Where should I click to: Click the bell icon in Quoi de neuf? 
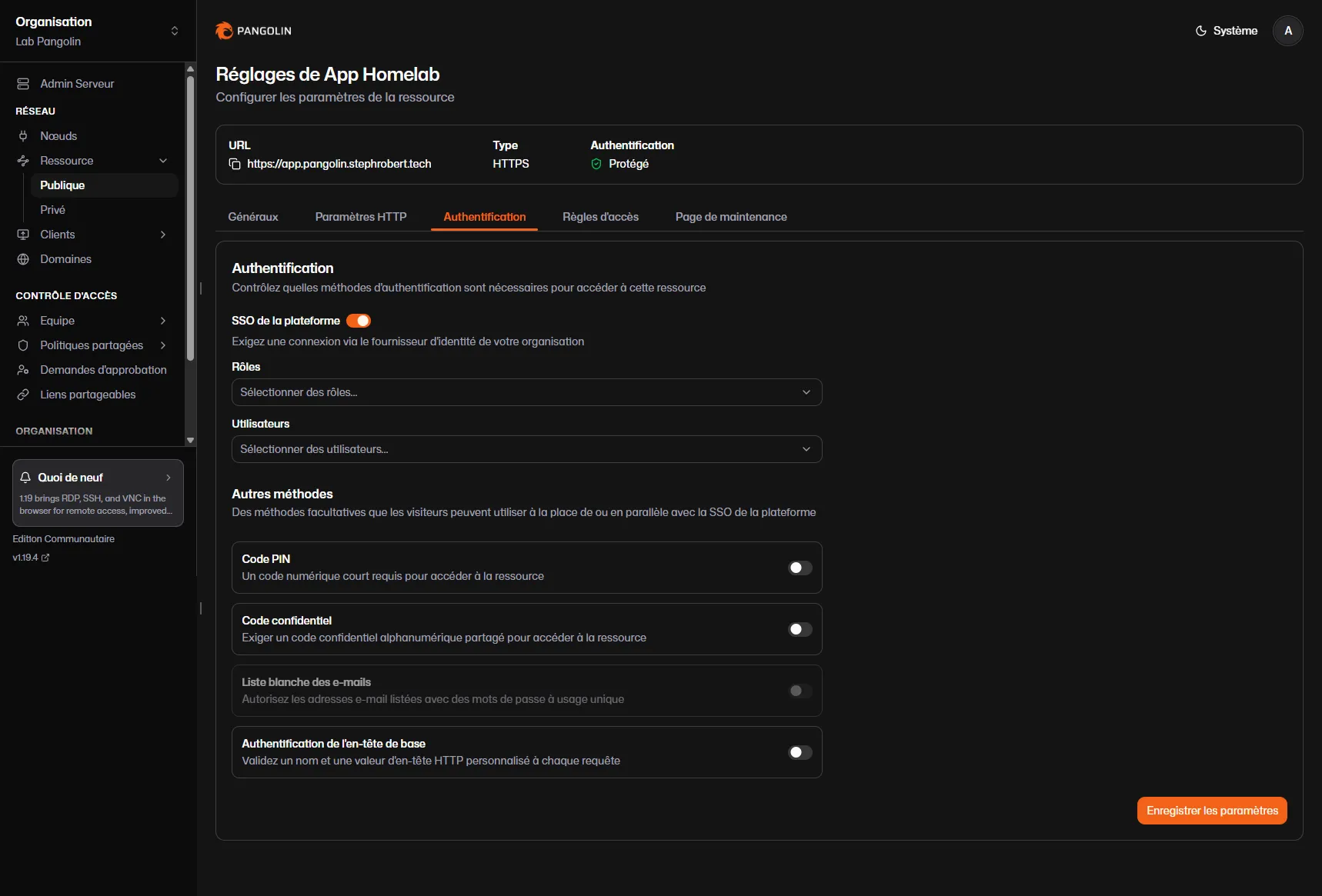(x=25, y=477)
